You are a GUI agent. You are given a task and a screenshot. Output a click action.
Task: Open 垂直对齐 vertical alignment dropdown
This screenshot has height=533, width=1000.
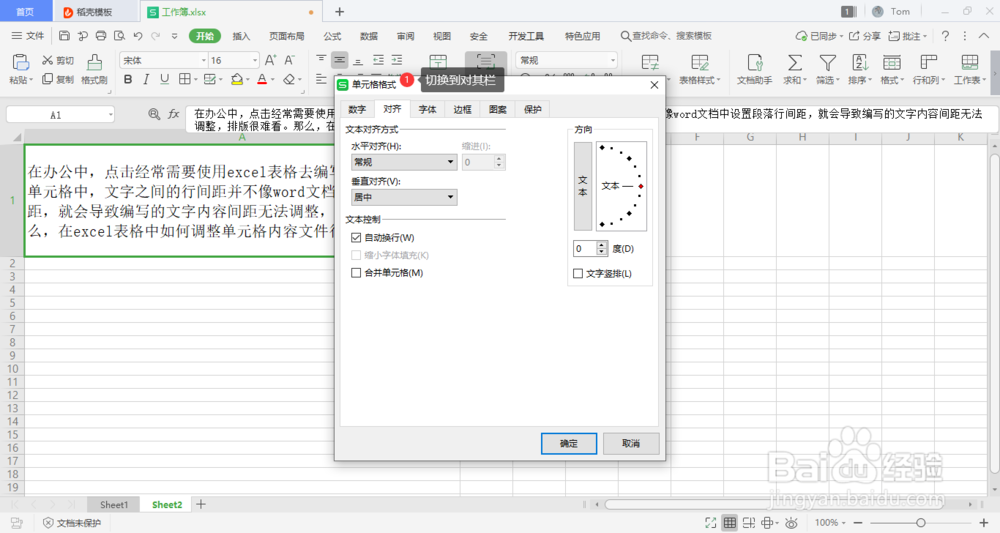[x=404, y=197]
